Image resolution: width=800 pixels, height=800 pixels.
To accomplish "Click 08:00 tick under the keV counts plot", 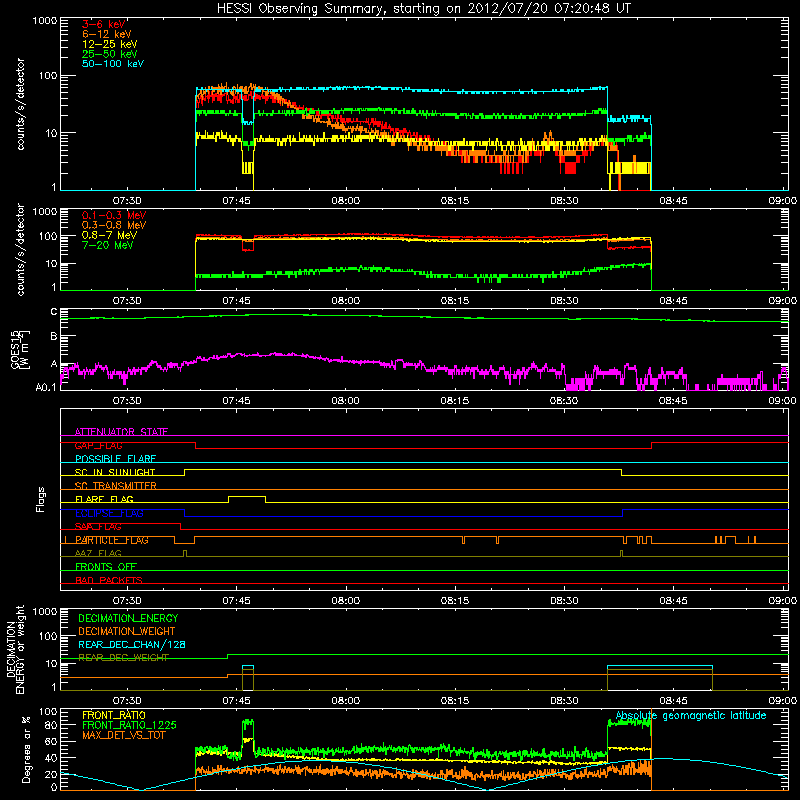I will click(x=345, y=201).
